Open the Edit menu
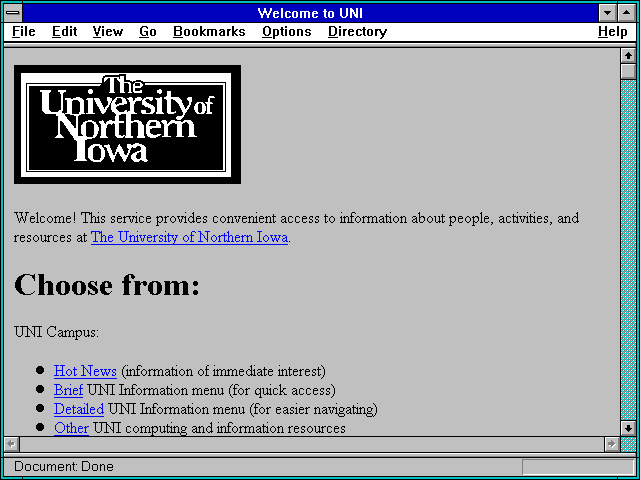The width and height of the screenshot is (640, 480). 64,32
